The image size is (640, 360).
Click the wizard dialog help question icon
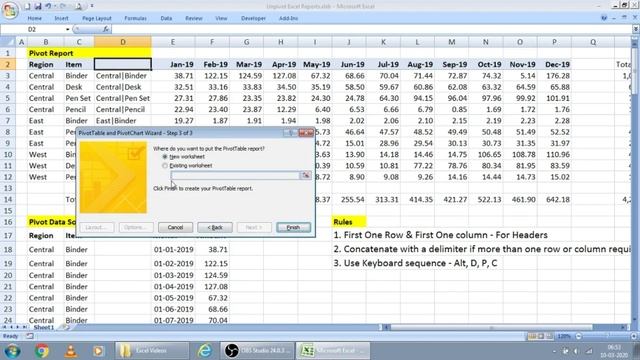coord(291,133)
